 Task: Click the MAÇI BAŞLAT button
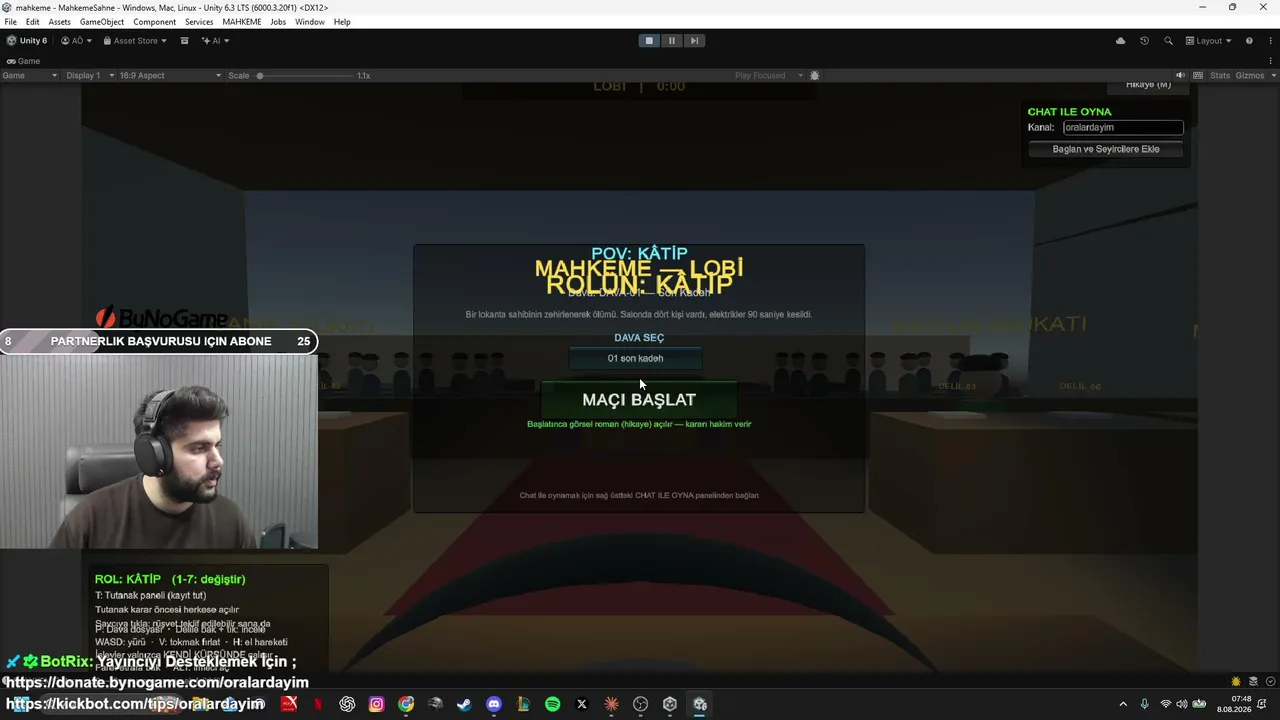pyautogui.click(x=639, y=399)
